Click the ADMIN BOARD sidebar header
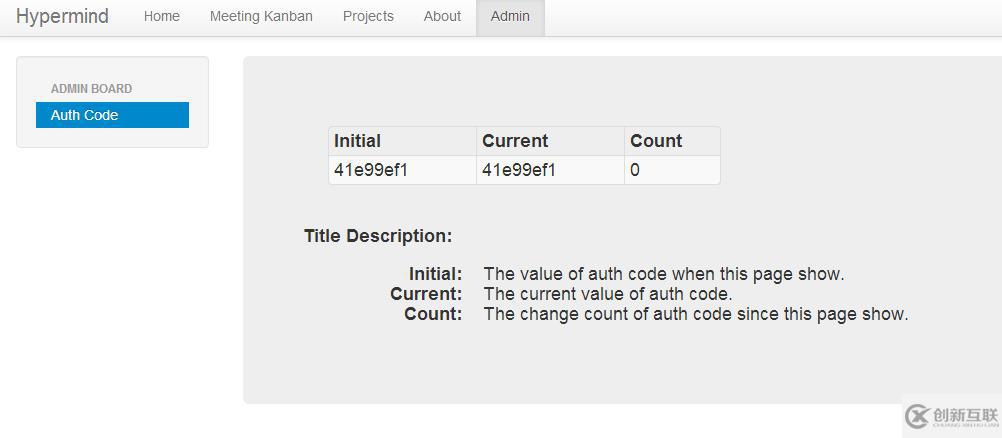This screenshot has width=1002, height=438. coord(91,89)
